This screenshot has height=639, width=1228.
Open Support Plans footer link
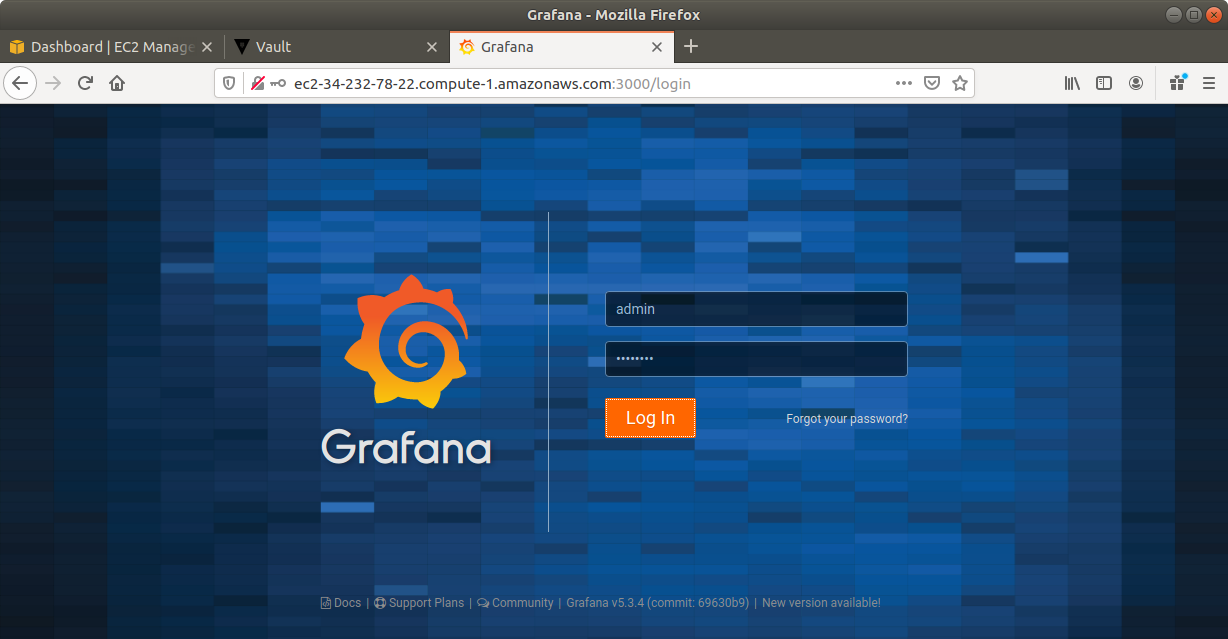coord(419,603)
